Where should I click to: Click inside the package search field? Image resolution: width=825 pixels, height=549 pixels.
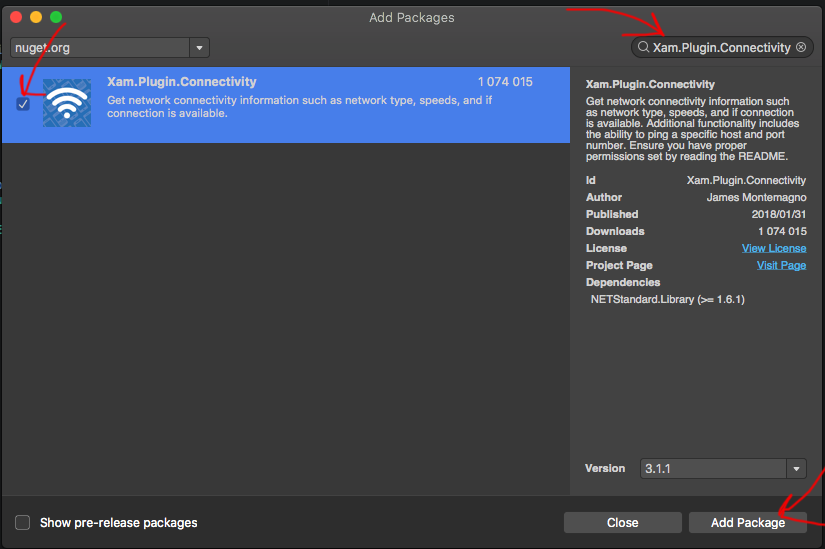(x=721, y=47)
